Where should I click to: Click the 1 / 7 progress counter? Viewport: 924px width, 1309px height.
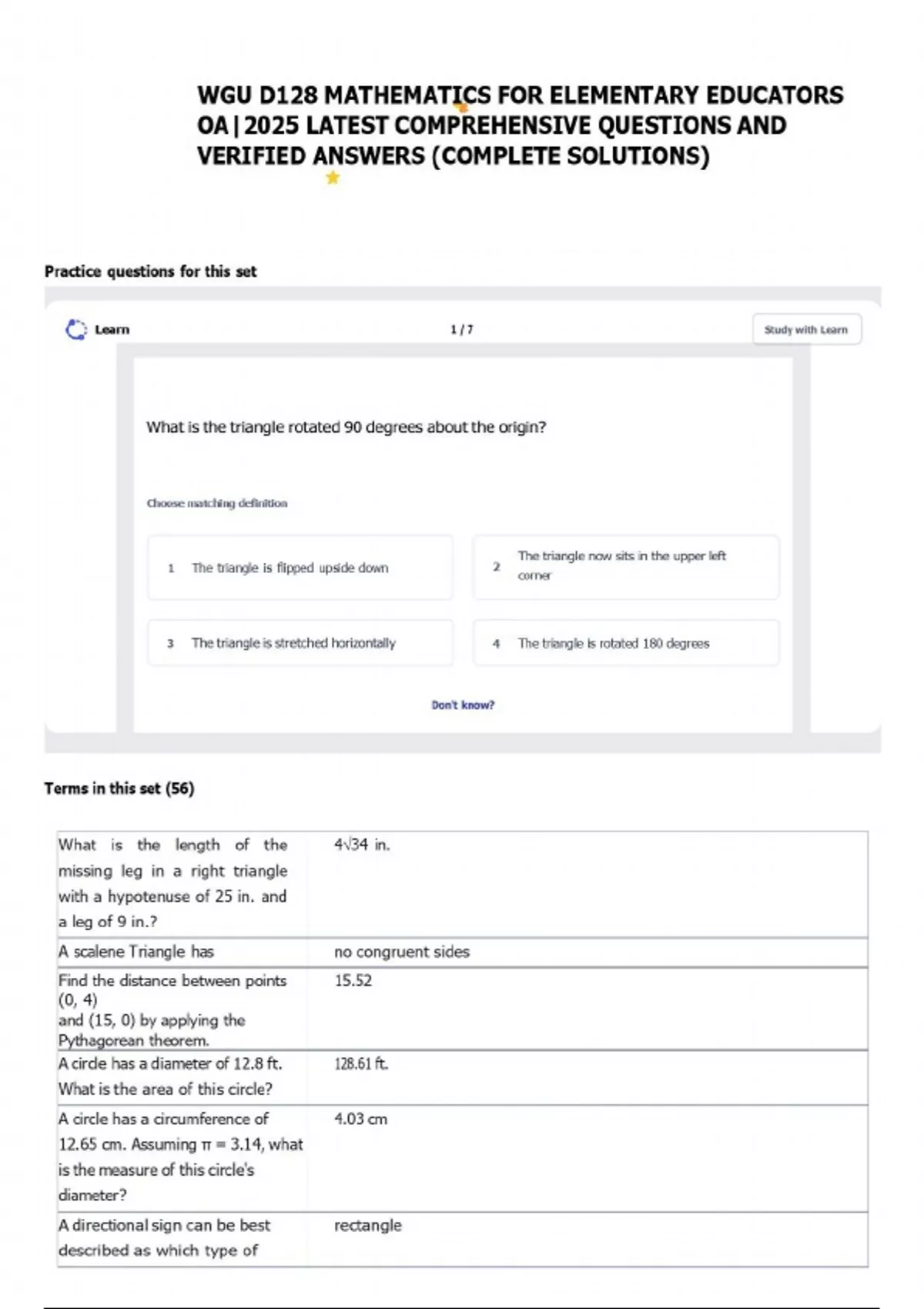[x=462, y=330]
